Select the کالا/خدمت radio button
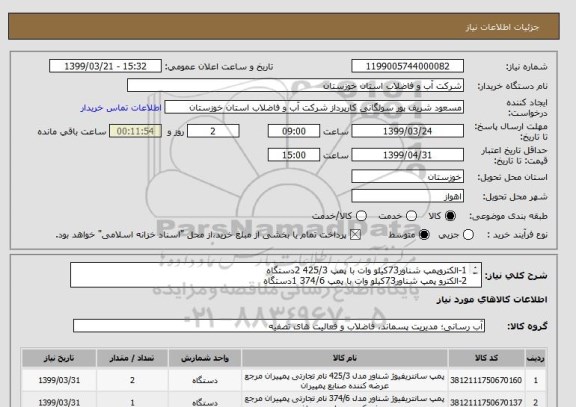The width and height of the screenshot is (576, 407). click(x=361, y=216)
